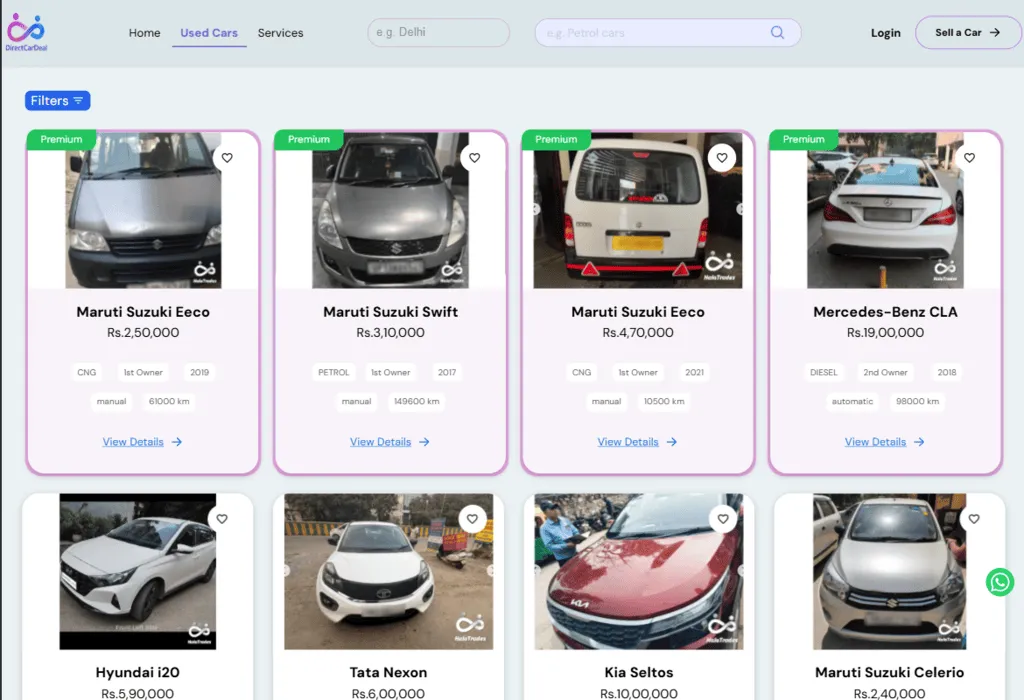
Task: Focus the city field showing "e.g. Delhi"
Action: click(x=438, y=33)
